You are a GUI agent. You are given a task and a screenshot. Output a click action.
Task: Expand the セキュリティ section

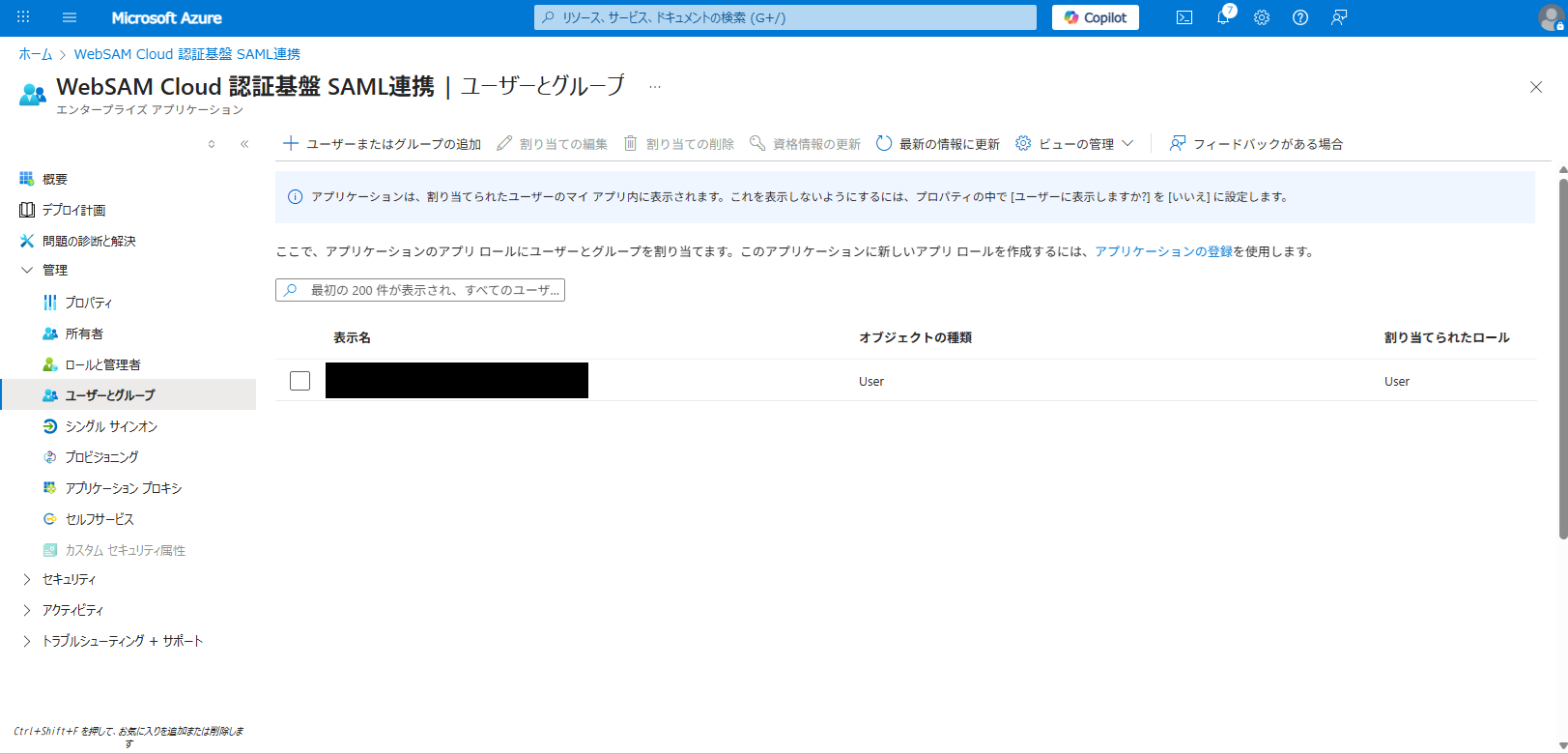(27, 579)
